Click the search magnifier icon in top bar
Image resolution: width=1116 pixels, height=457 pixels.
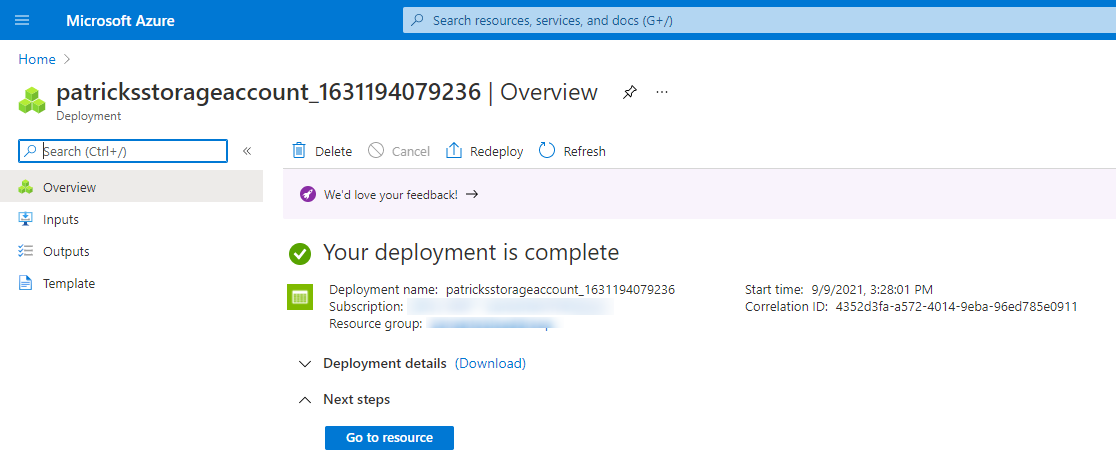coord(418,21)
